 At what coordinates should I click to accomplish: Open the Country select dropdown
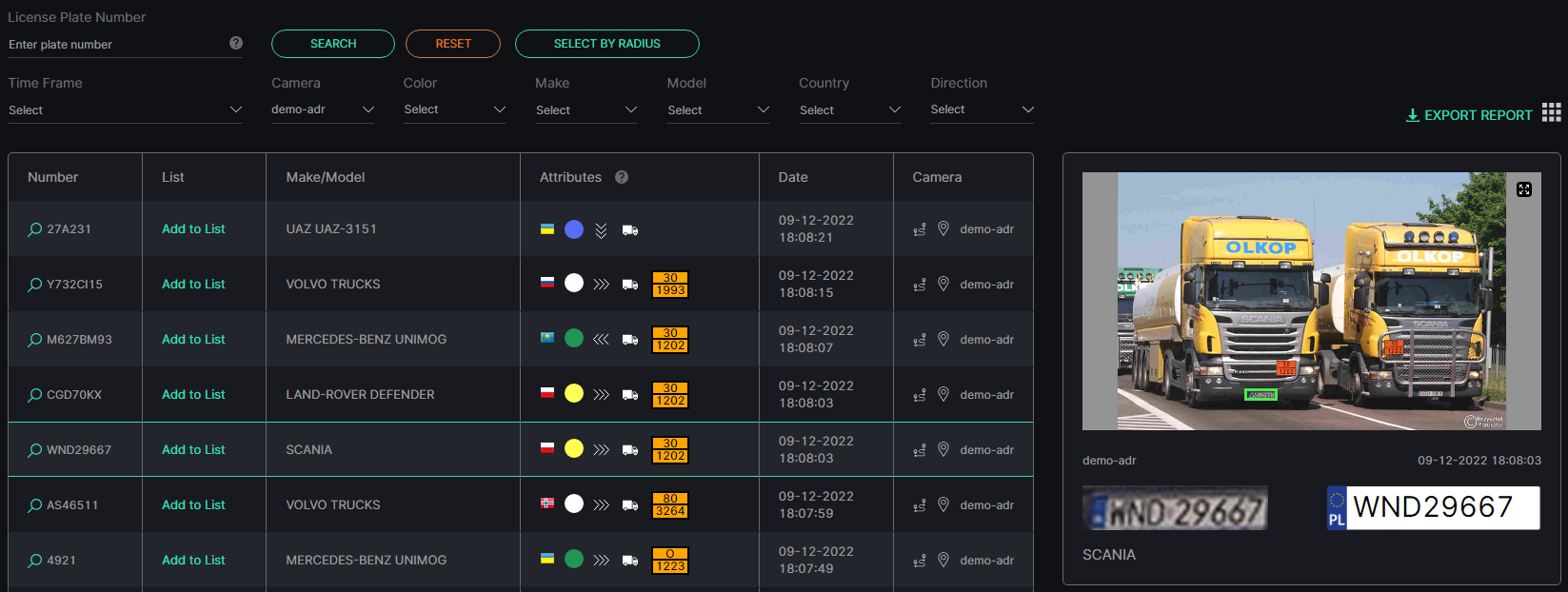coord(850,110)
